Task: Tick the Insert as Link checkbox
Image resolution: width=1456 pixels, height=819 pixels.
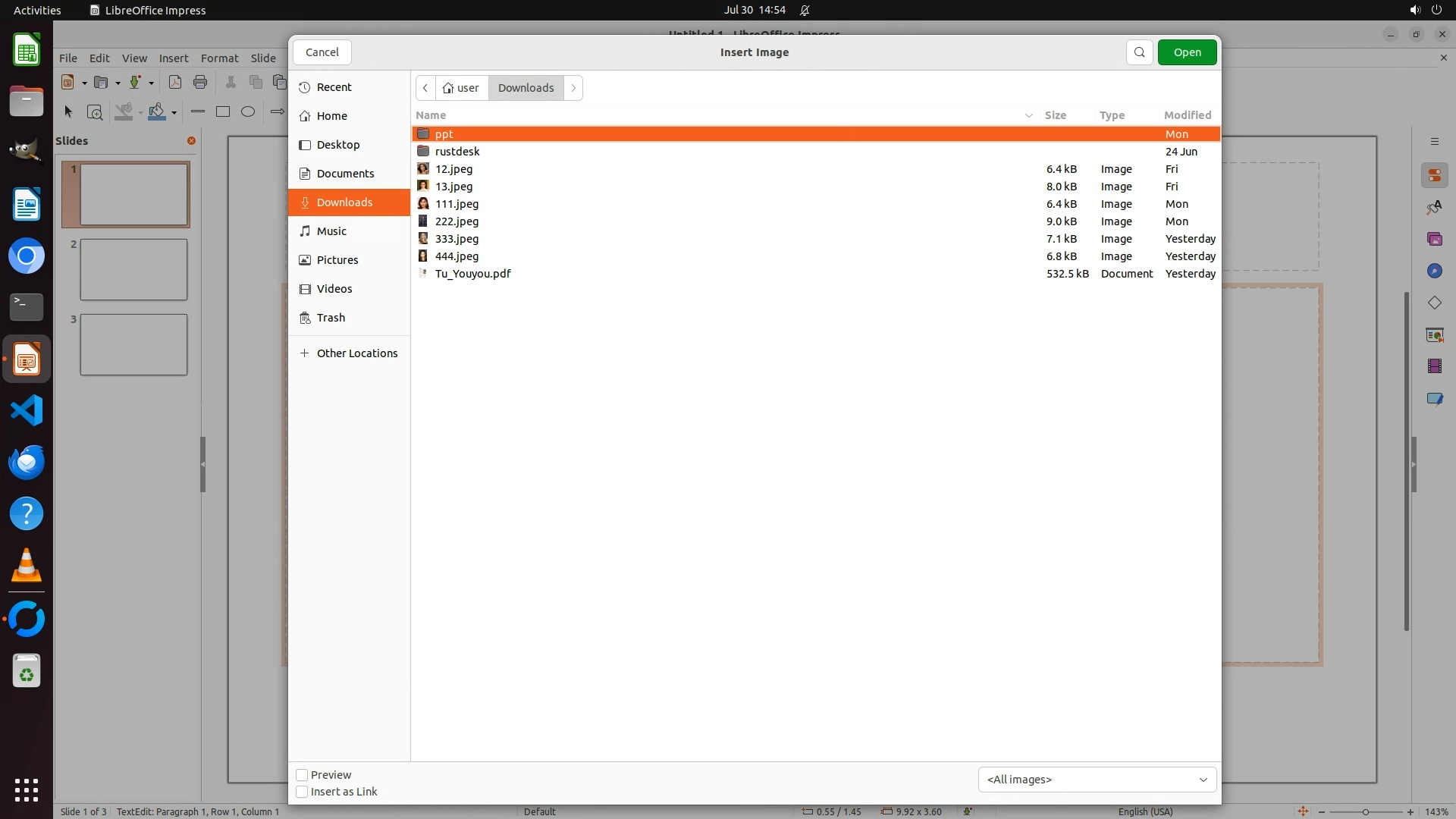Action: 302,792
